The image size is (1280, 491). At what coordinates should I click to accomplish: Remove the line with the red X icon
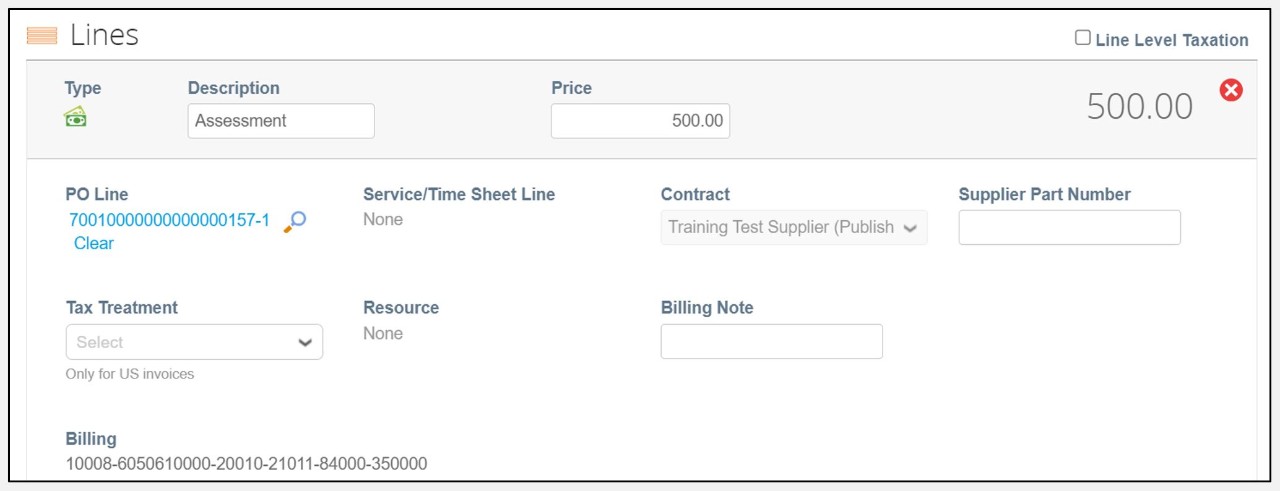(x=1231, y=91)
